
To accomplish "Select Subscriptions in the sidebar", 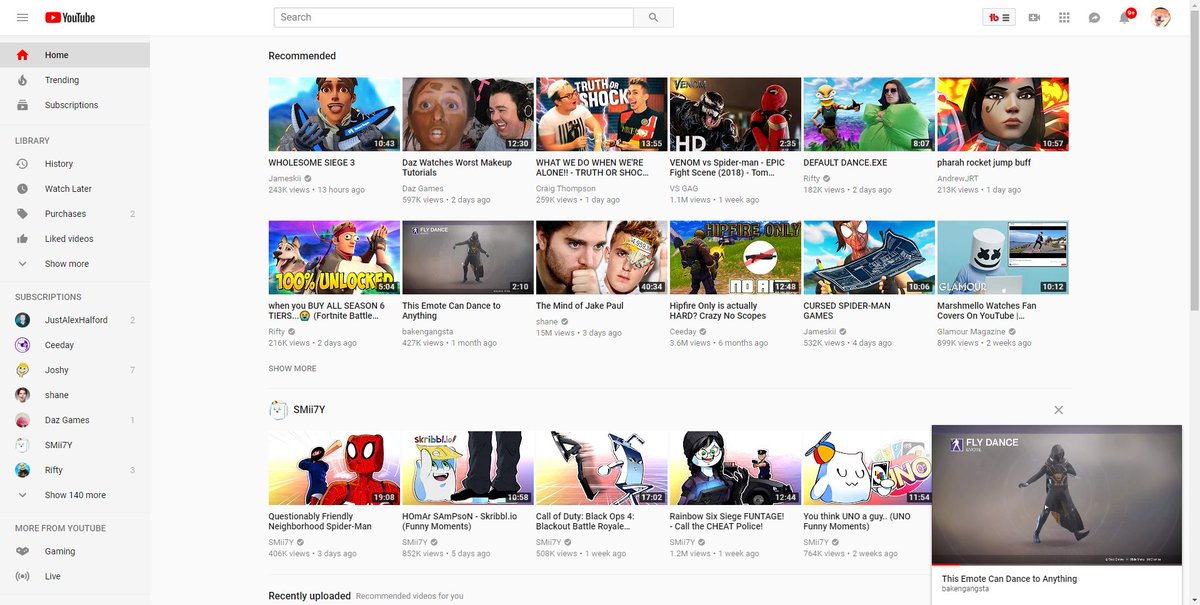I will 75,105.
